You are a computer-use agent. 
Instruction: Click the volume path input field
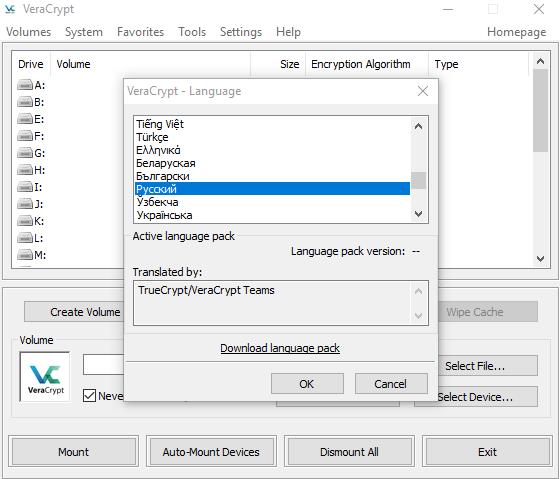coord(104,364)
